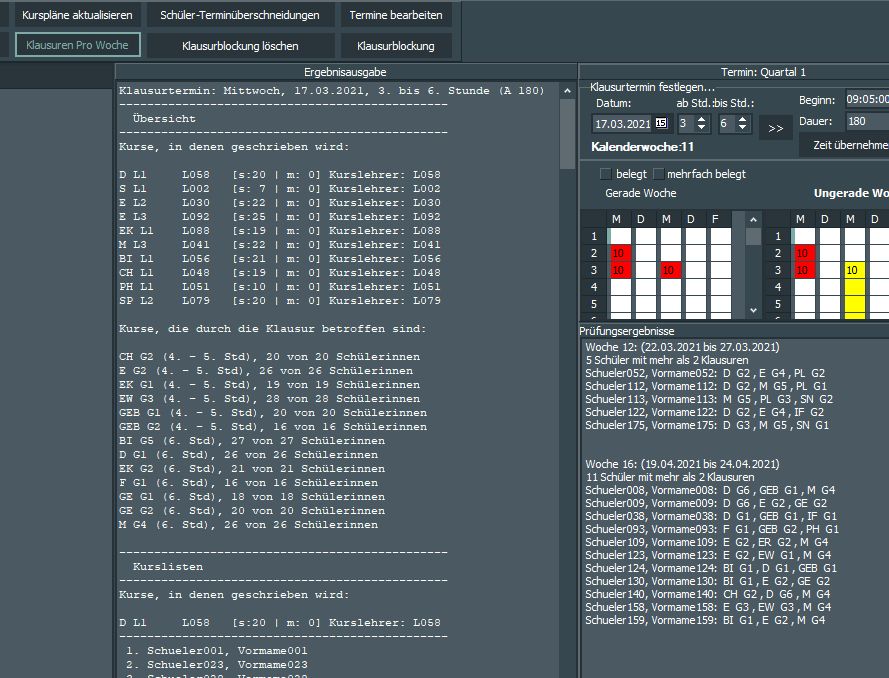Click 'Kurspläne aktualisieren' button

coord(77,15)
